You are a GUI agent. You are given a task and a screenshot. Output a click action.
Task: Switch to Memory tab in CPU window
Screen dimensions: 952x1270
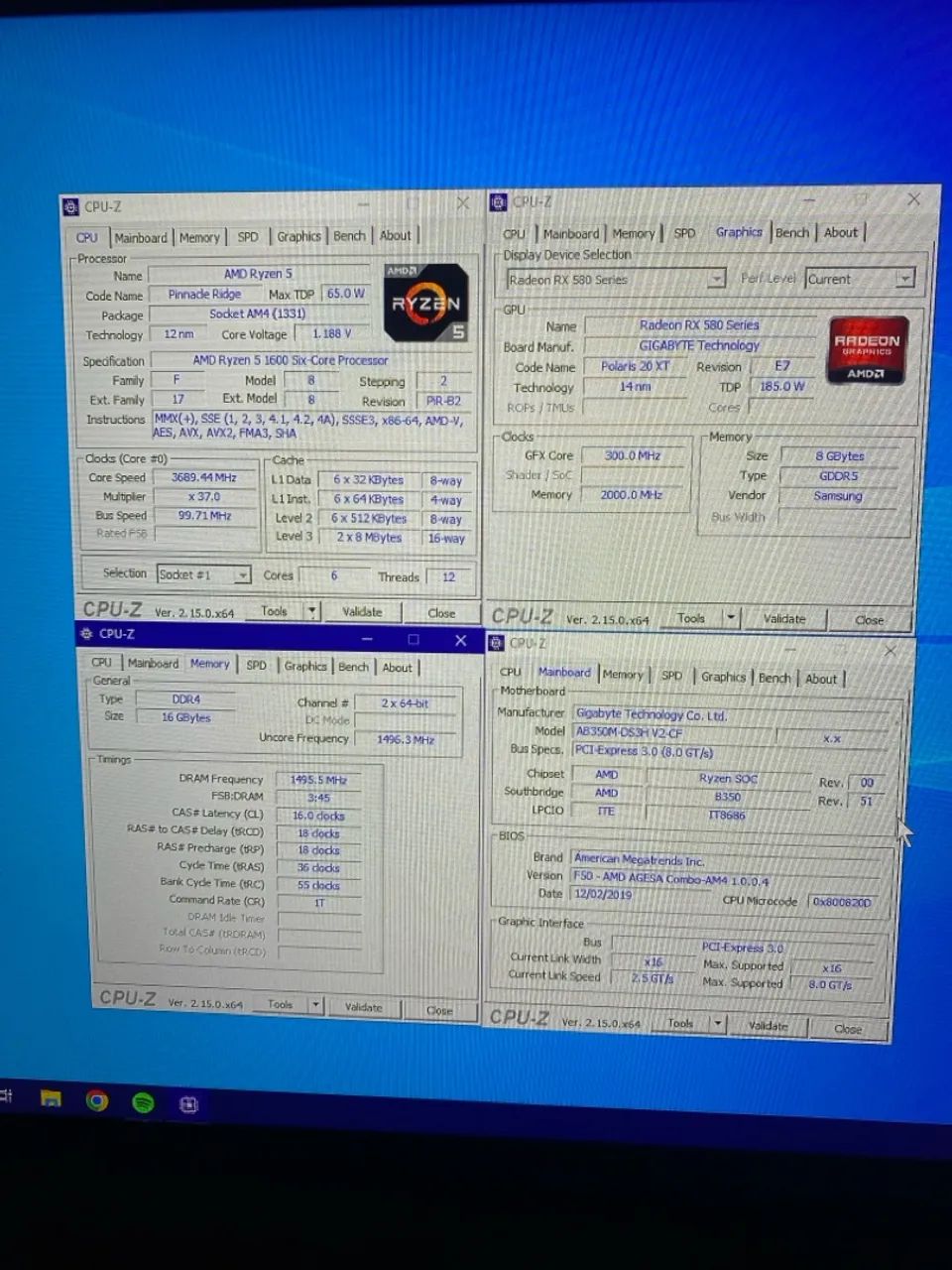(199, 238)
